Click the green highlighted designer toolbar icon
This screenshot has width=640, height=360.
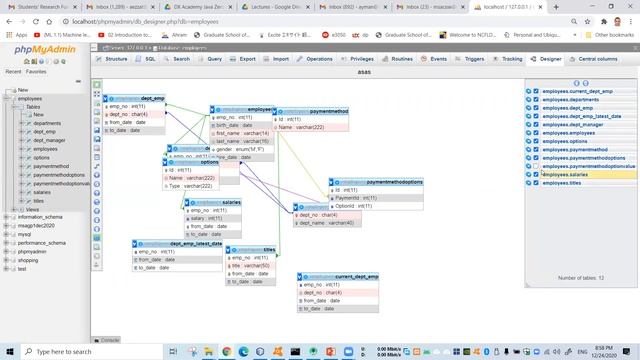pyautogui.click(x=97, y=238)
